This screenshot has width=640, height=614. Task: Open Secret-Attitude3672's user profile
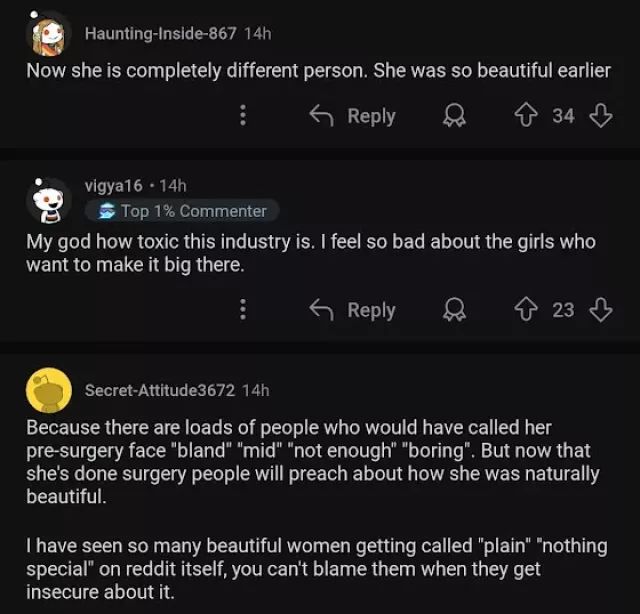tap(160, 389)
